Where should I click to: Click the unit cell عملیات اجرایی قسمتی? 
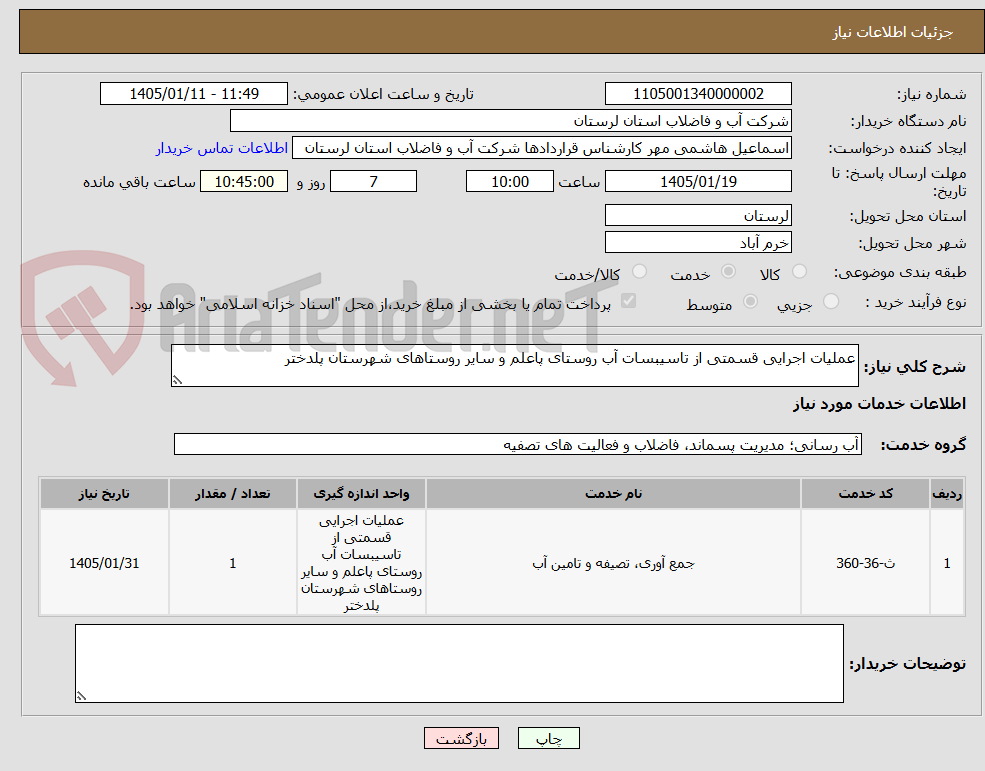pyautogui.click(x=361, y=563)
